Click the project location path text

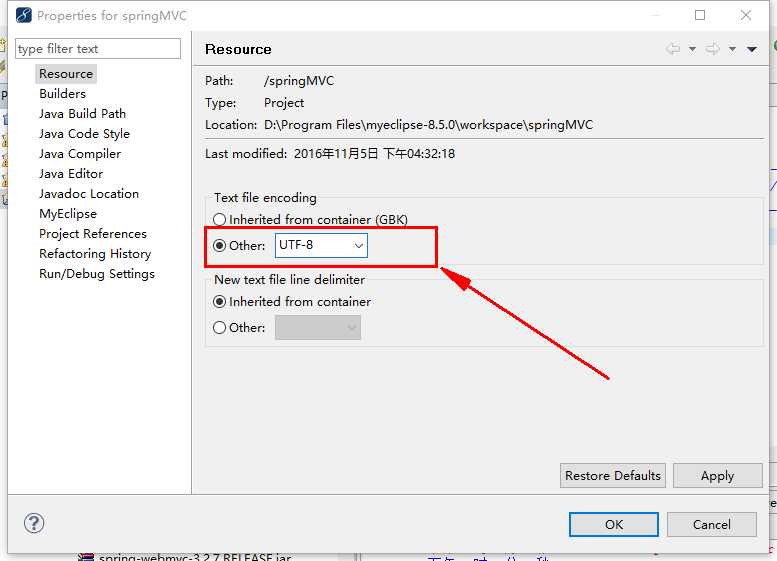coord(428,124)
